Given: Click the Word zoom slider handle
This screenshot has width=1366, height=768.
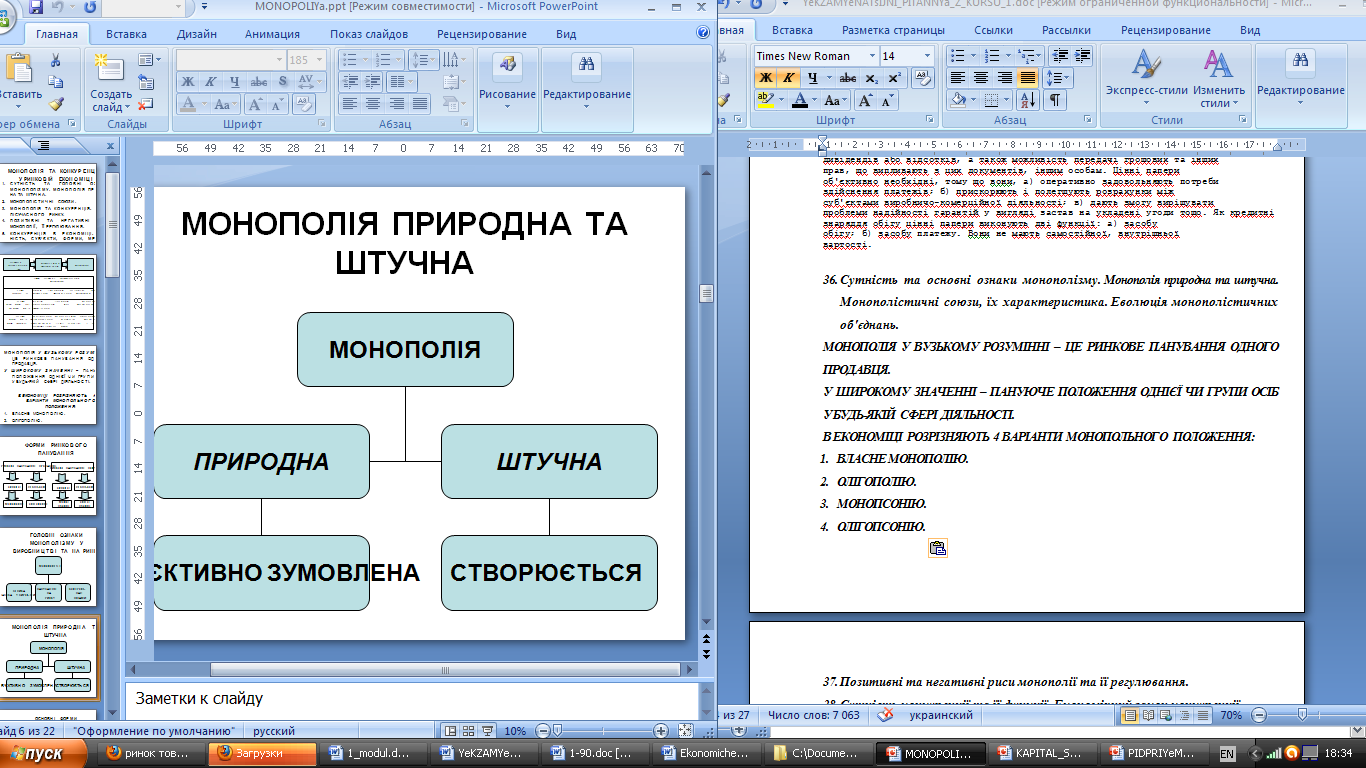Looking at the screenshot, I should tap(1303, 716).
